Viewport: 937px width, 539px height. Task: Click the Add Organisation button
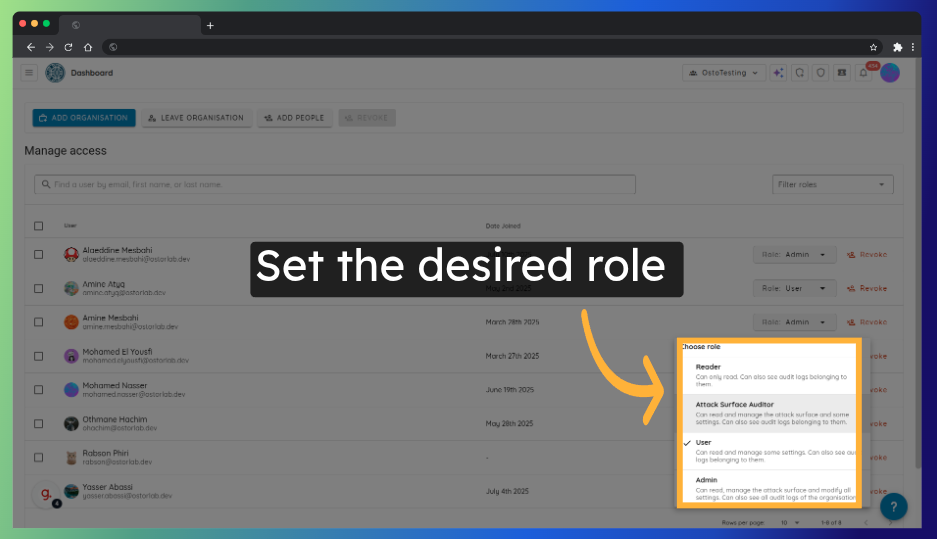pyautogui.click(x=84, y=118)
